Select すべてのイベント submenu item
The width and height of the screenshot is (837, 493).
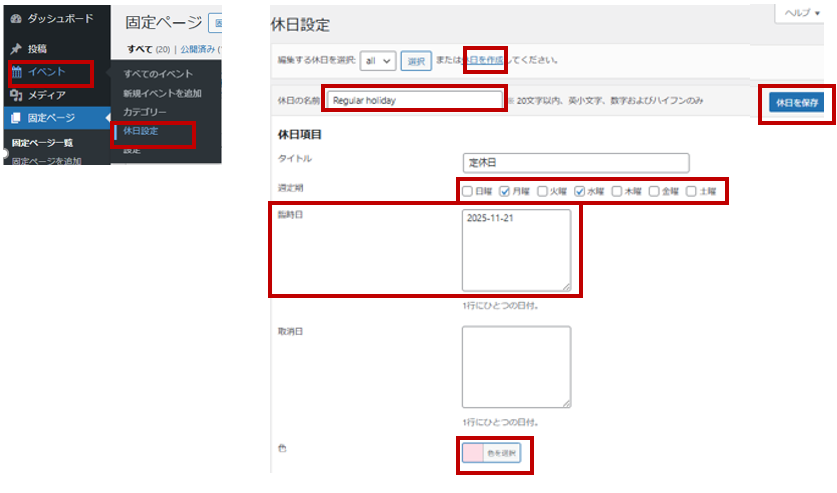point(158,74)
